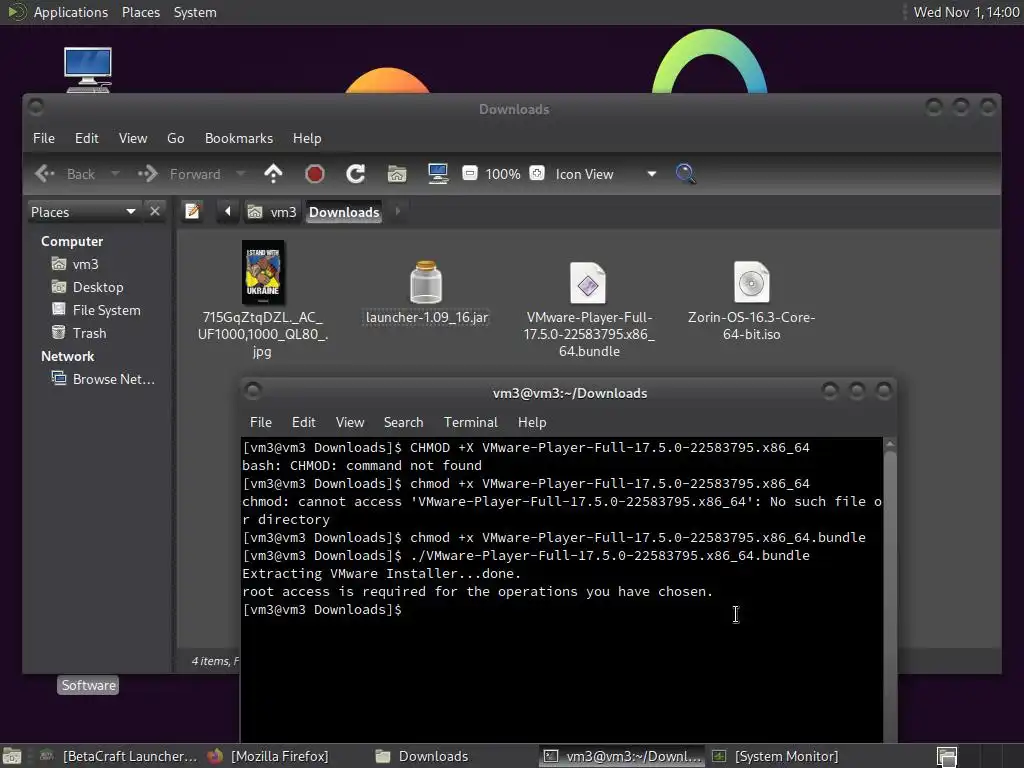Close the Places sidebar pane

(155, 212)
